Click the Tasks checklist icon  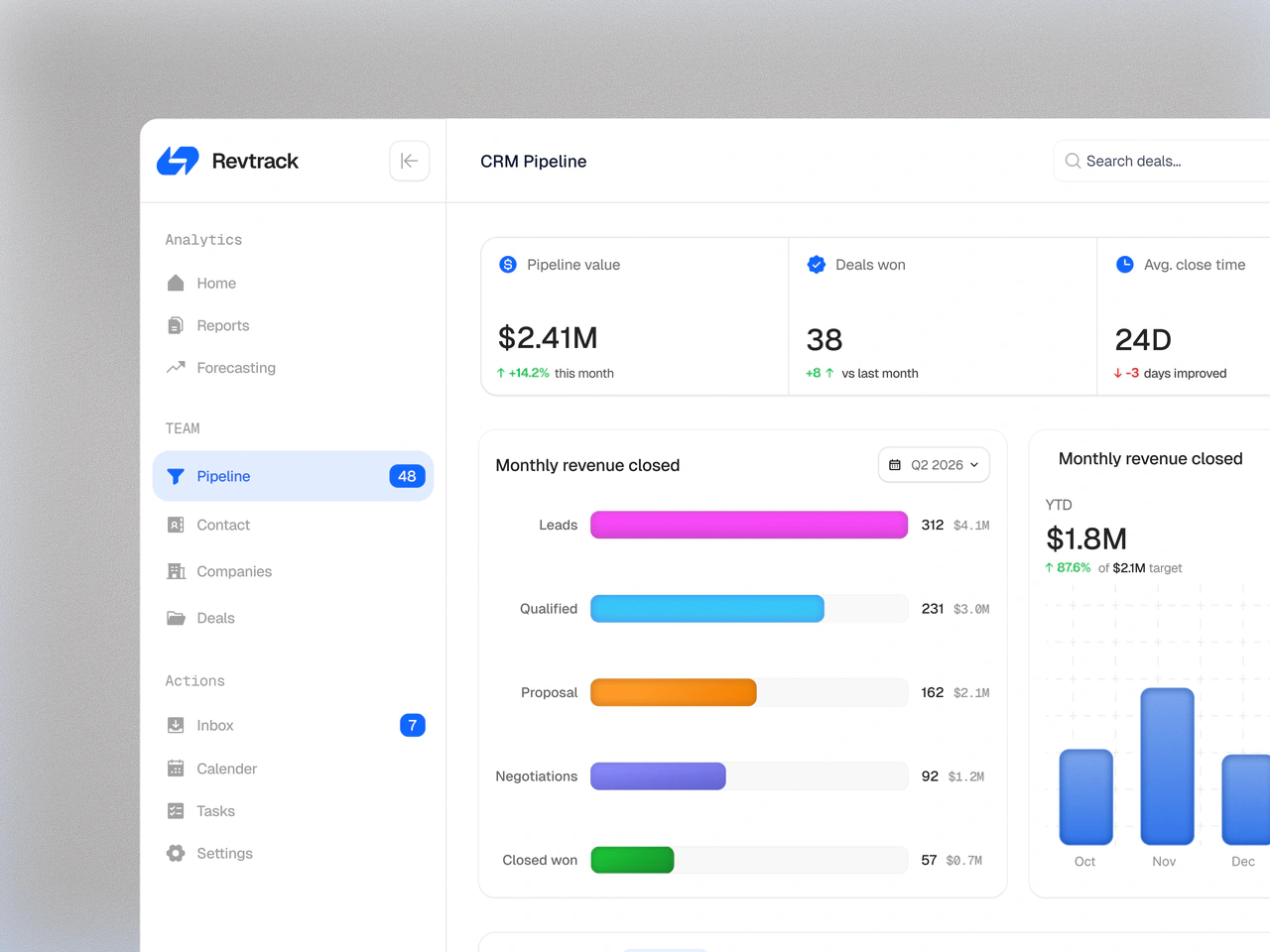[x=176, y=811]
